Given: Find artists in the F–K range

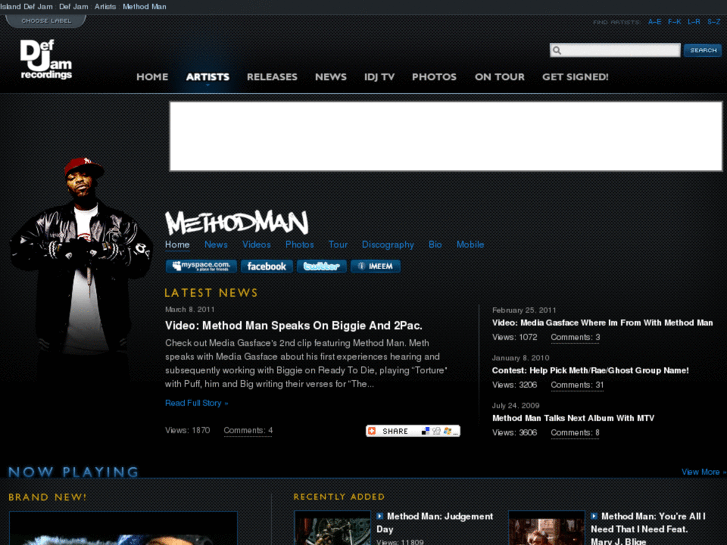Looking at the screenshot, I should [x=675, y=22].
